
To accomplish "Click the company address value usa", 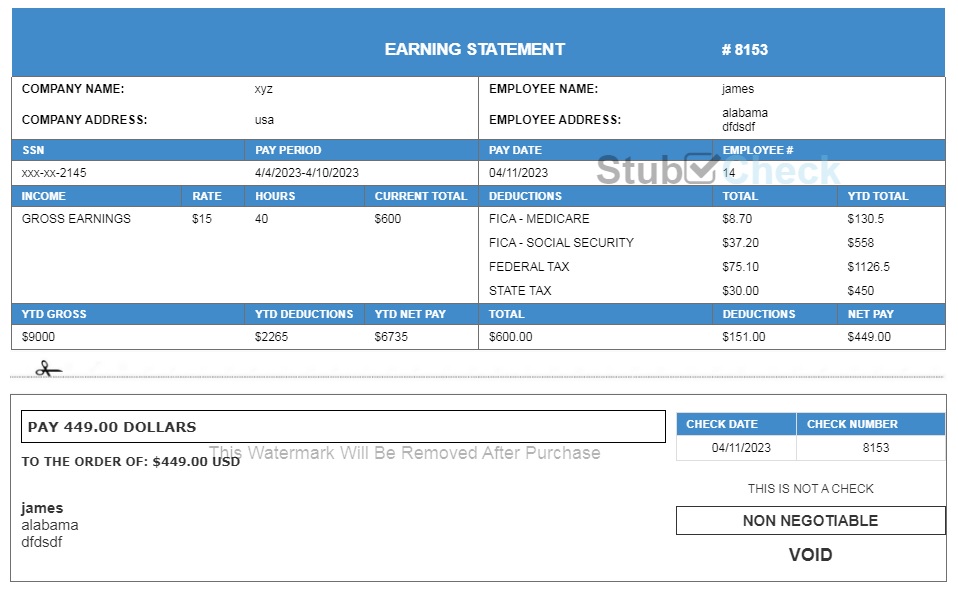I will coord(264,120).
